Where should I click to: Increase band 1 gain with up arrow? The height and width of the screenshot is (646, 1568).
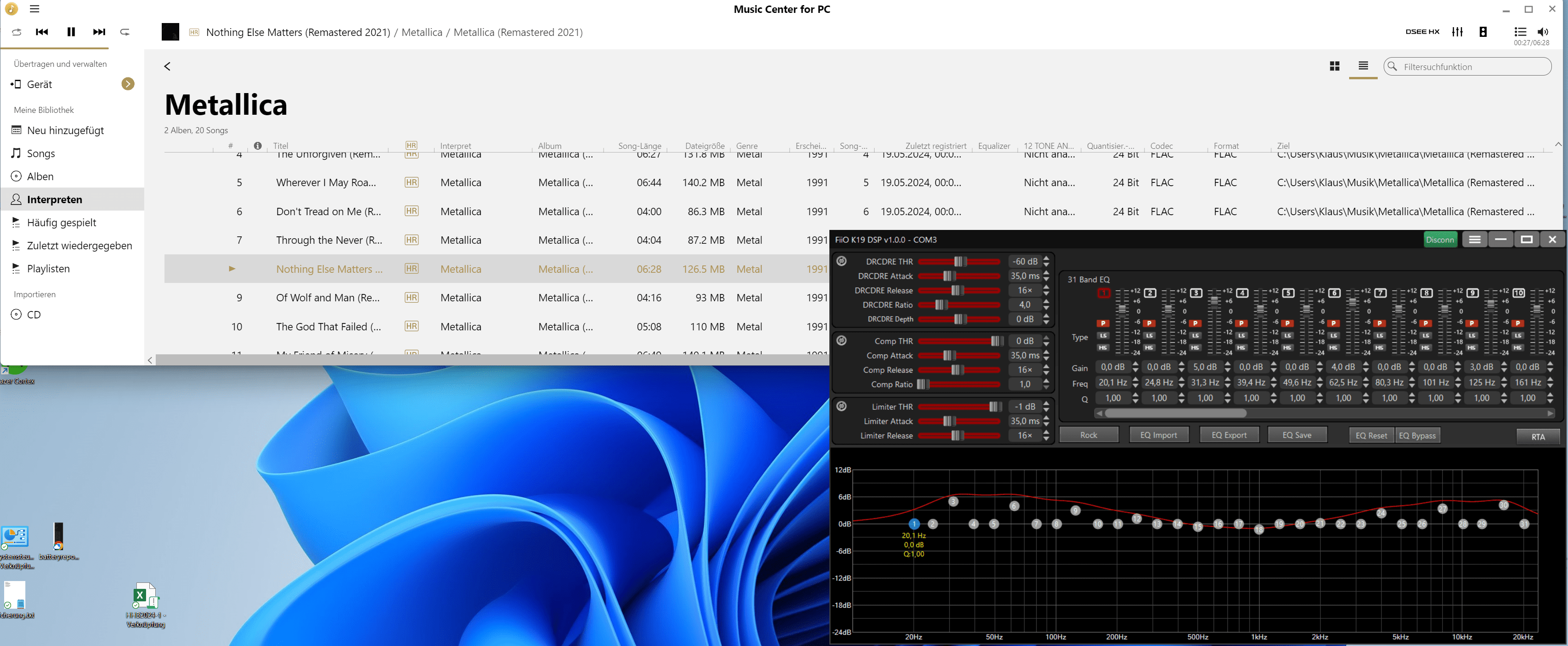tap(1135, 364)
